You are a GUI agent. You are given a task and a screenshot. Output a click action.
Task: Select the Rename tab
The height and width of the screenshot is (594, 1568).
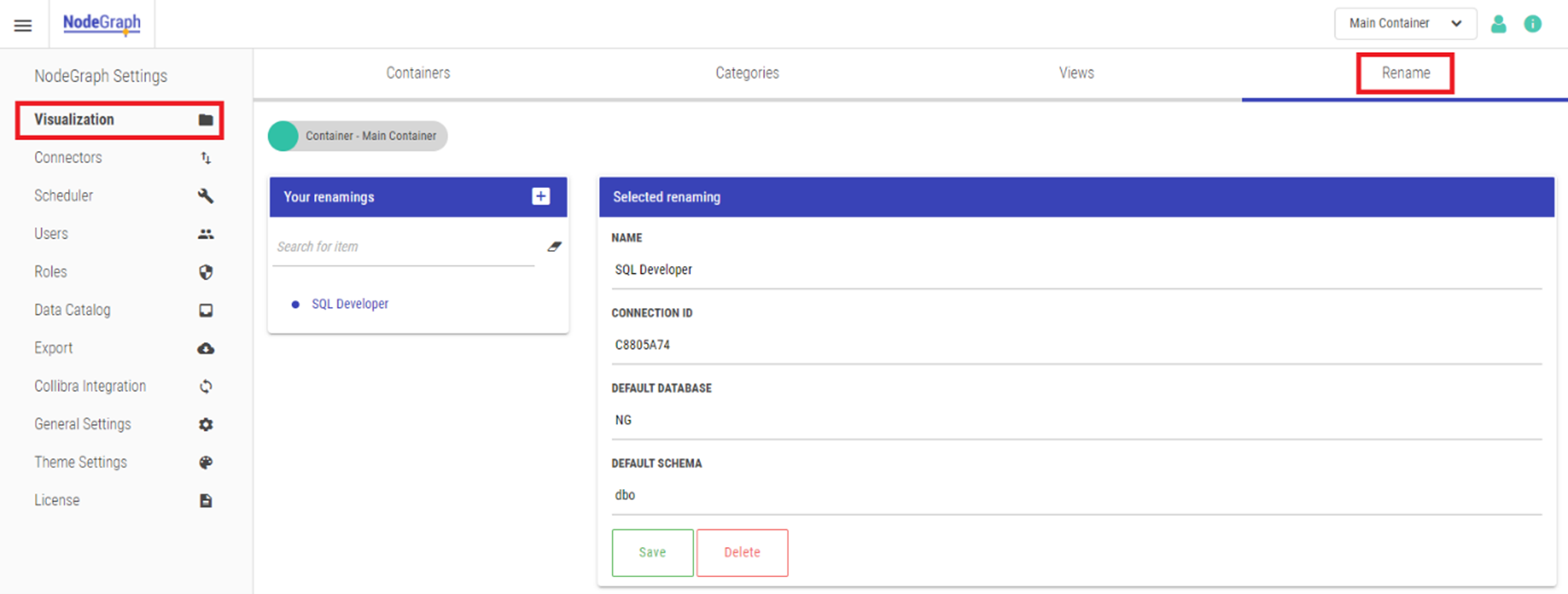[x=1405, y=73]
